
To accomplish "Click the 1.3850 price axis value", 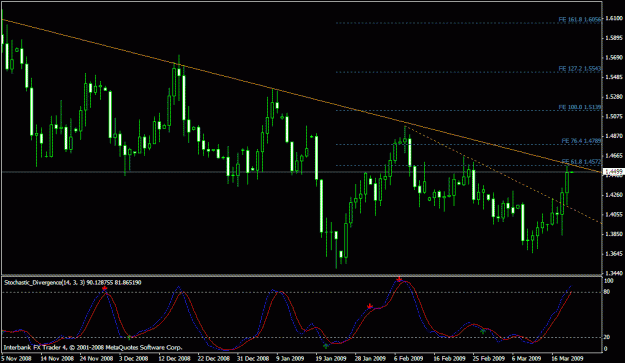I will (614, 234).
